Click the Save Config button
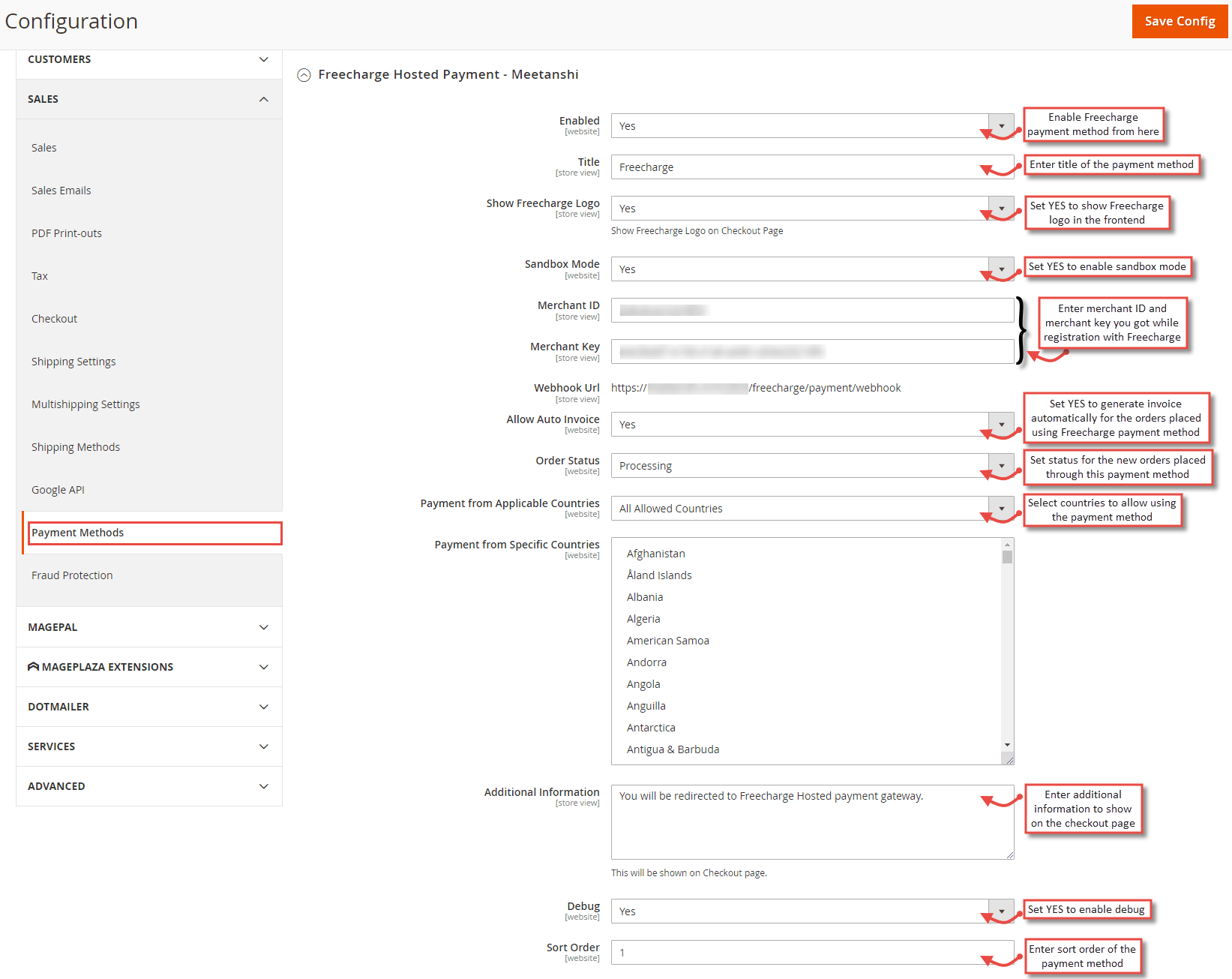The width and height of the screenshot is (1232, 979). pyautogui.click(x=1180, y=21)
